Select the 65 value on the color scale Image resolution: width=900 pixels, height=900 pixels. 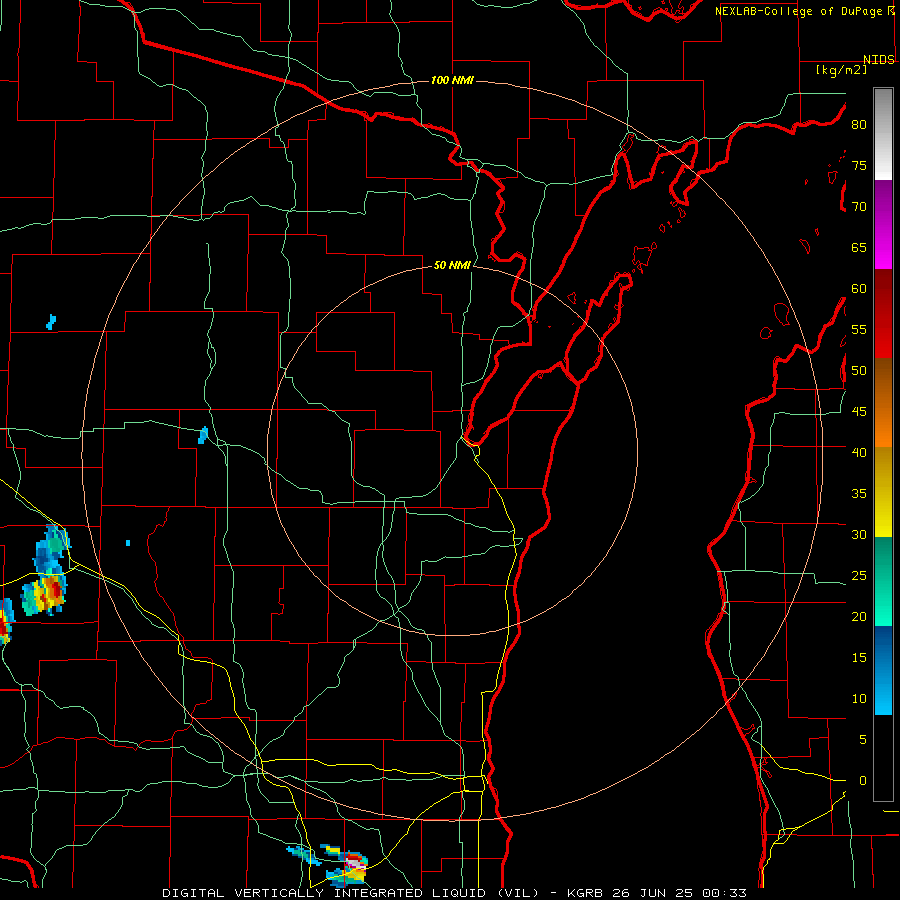click(859, 247)
